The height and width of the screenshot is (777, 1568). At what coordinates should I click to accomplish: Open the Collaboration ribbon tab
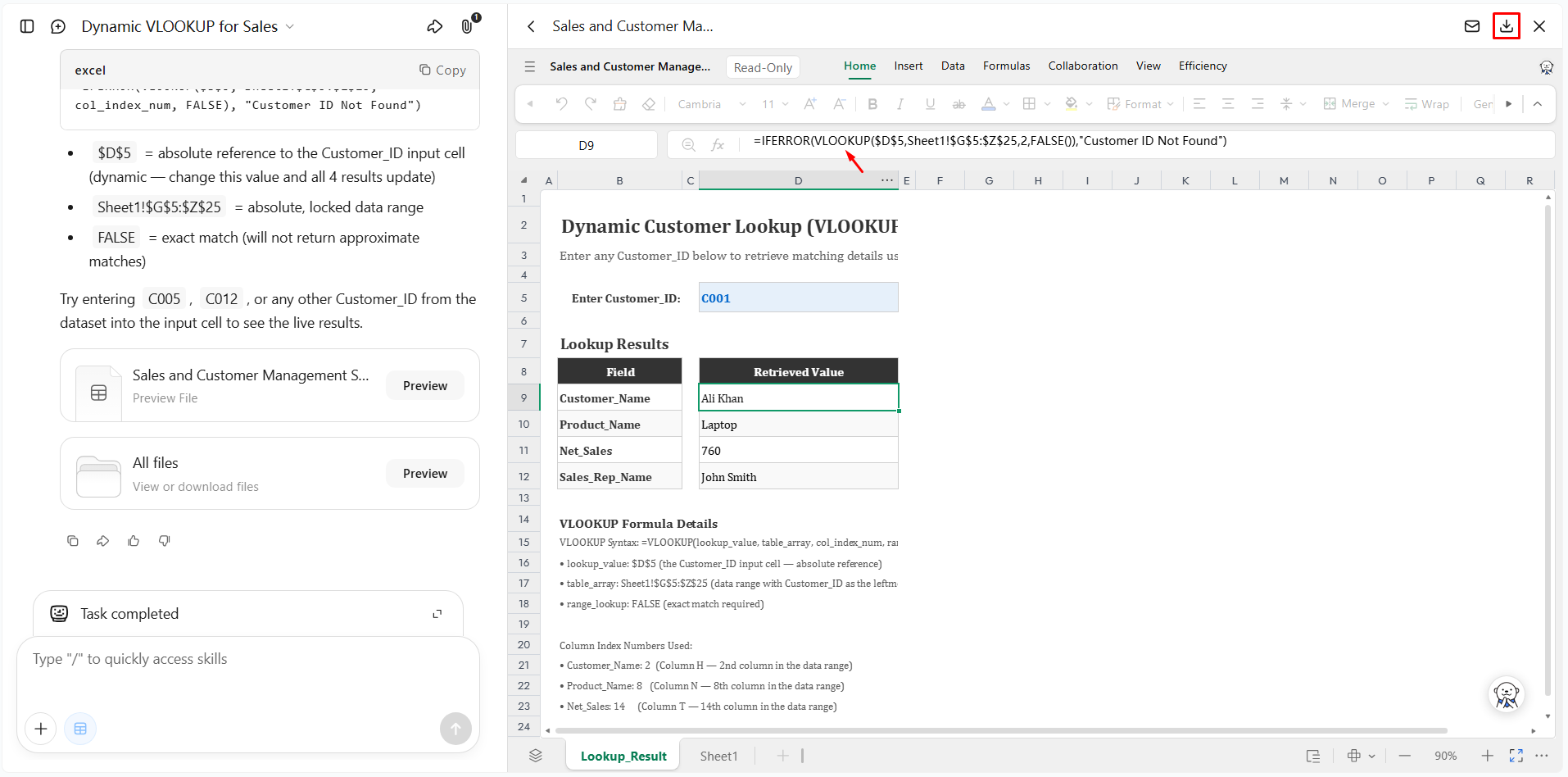click(x=1082, y=66)
